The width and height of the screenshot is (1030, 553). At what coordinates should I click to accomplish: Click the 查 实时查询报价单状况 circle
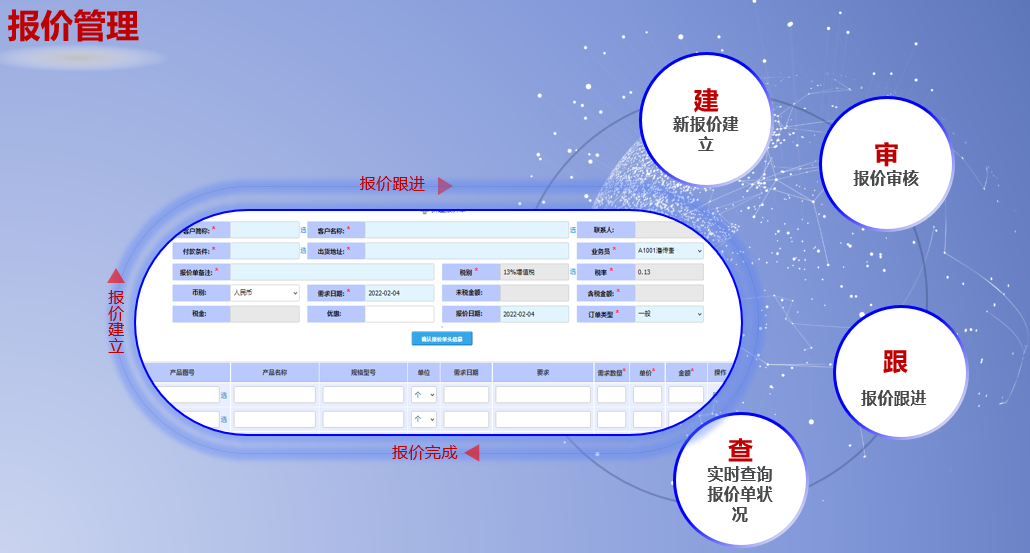[x=740, y=479]
